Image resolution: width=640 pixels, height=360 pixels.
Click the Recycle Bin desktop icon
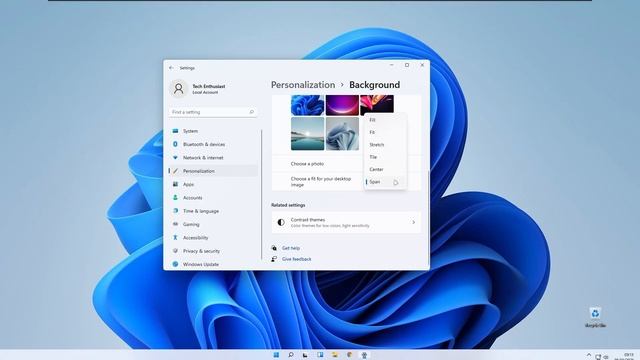pyautogui.click(x=595, y=318)
